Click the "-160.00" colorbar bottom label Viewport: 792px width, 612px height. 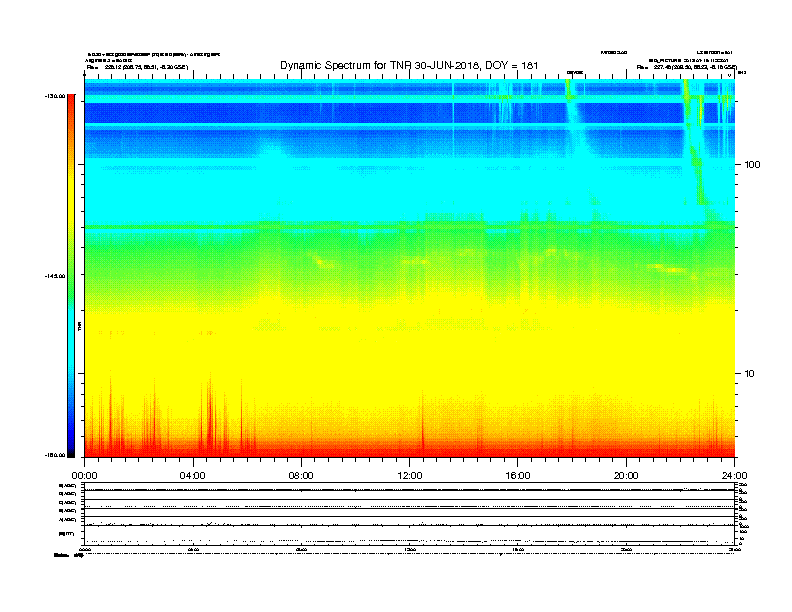coord(55,455)
